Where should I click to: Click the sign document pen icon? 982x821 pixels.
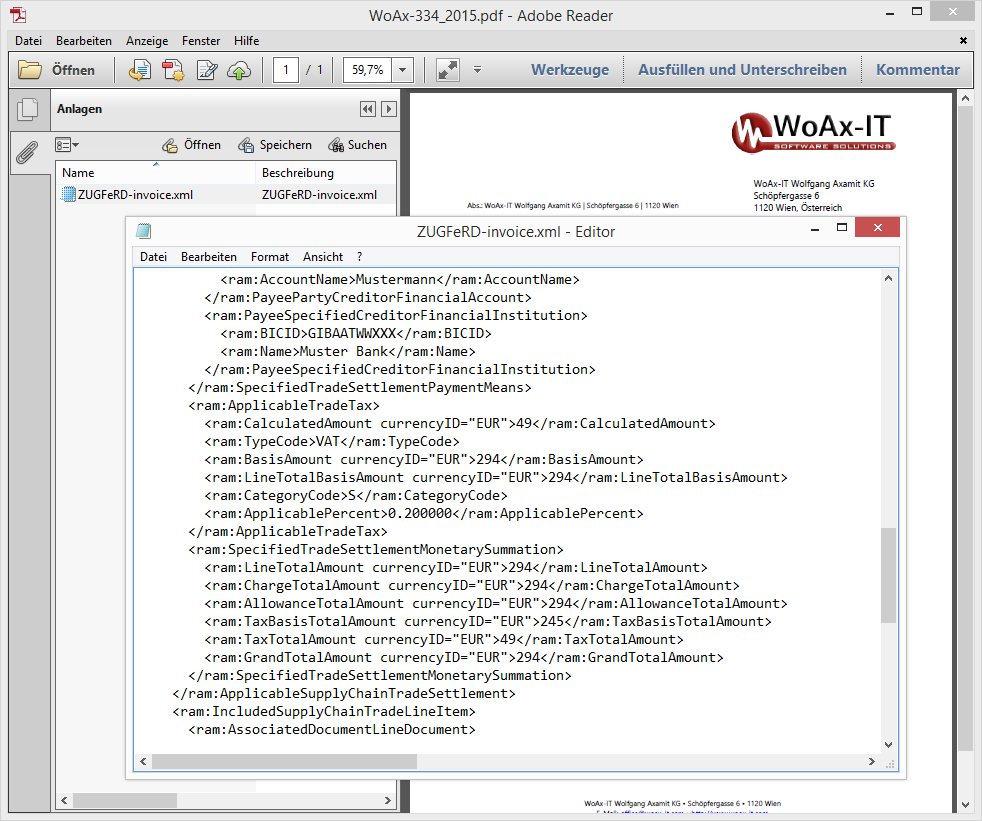click(207, 70)
